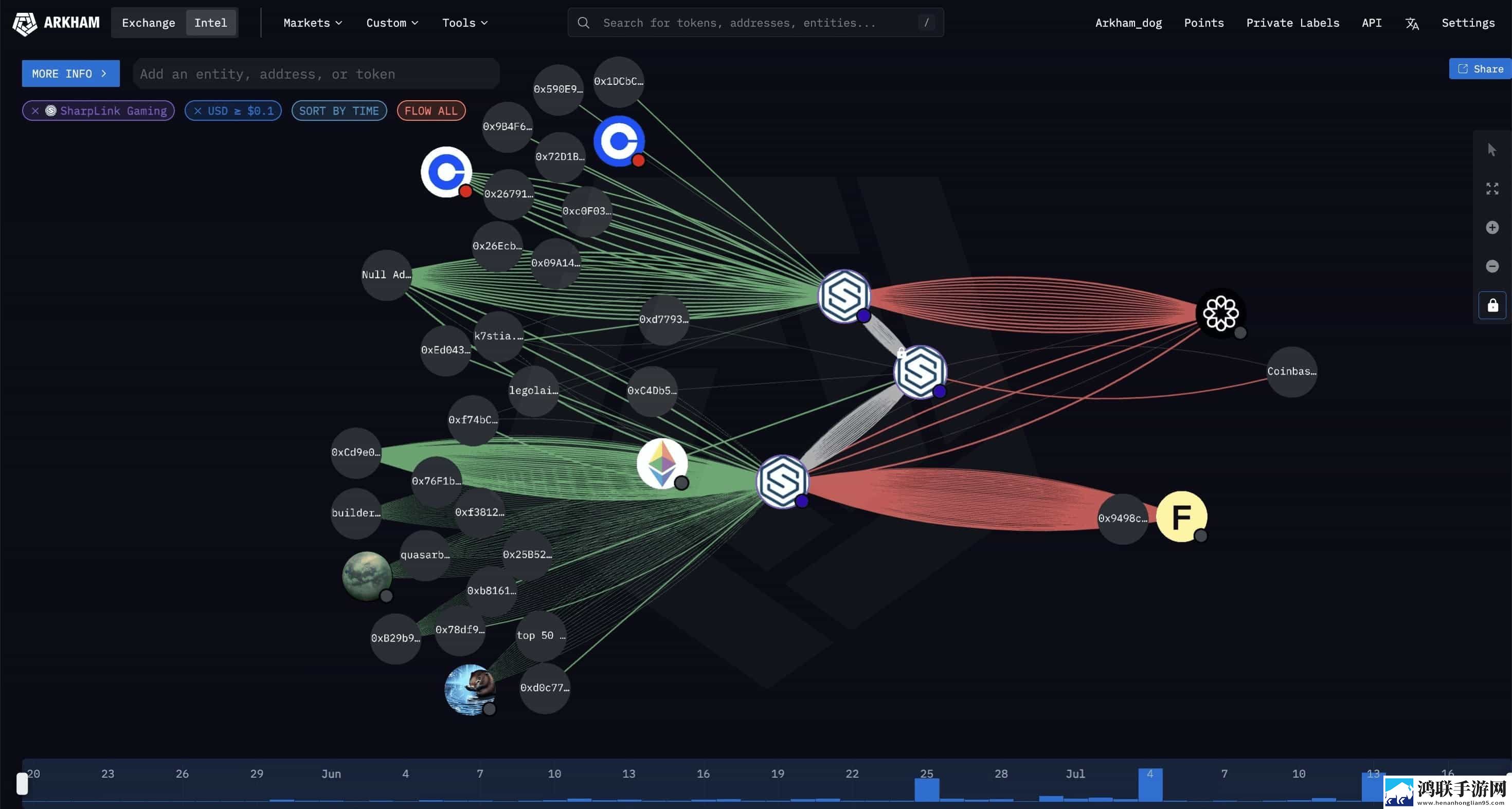Select the 0xd0c77 node
Screen dimensions: 1512x809
click(x=545, y=688)
